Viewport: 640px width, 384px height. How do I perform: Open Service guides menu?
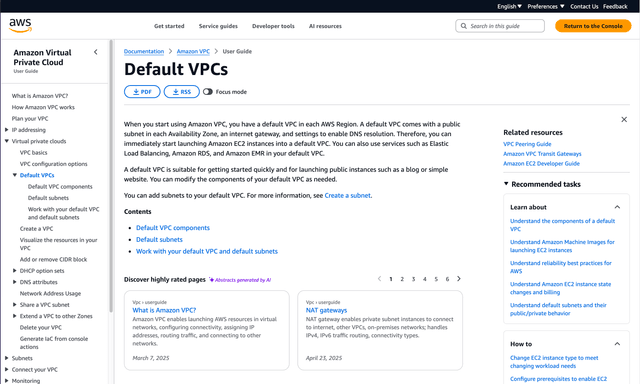click(x=218, y=26)
